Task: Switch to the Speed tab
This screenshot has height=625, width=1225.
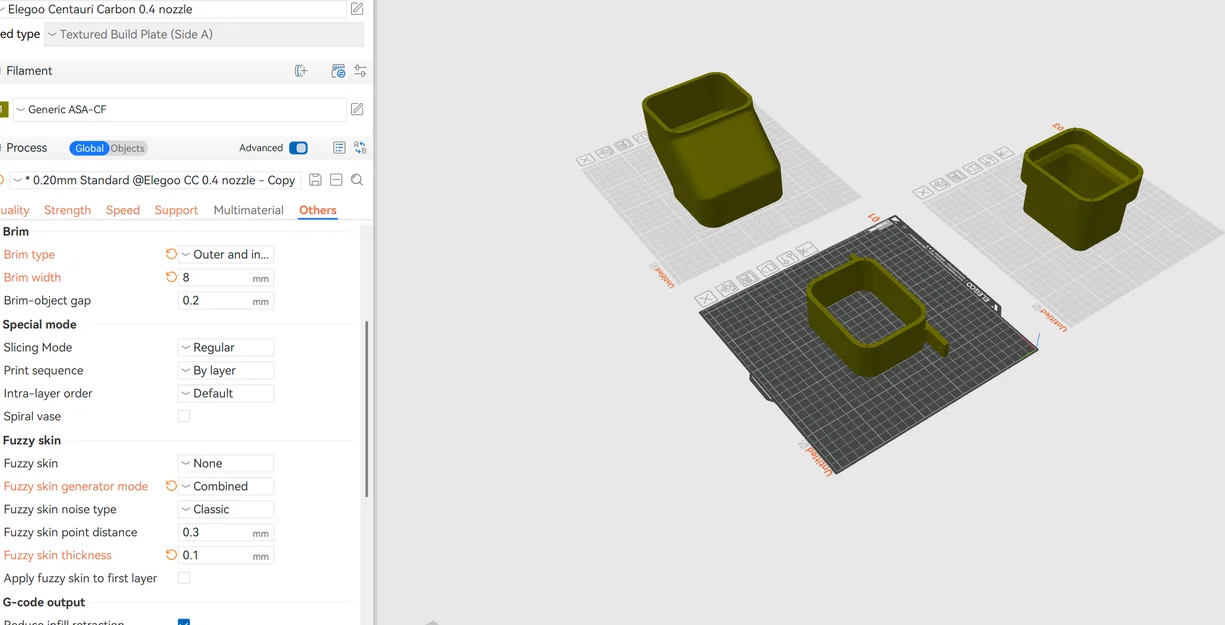Action: coord(122,210)
